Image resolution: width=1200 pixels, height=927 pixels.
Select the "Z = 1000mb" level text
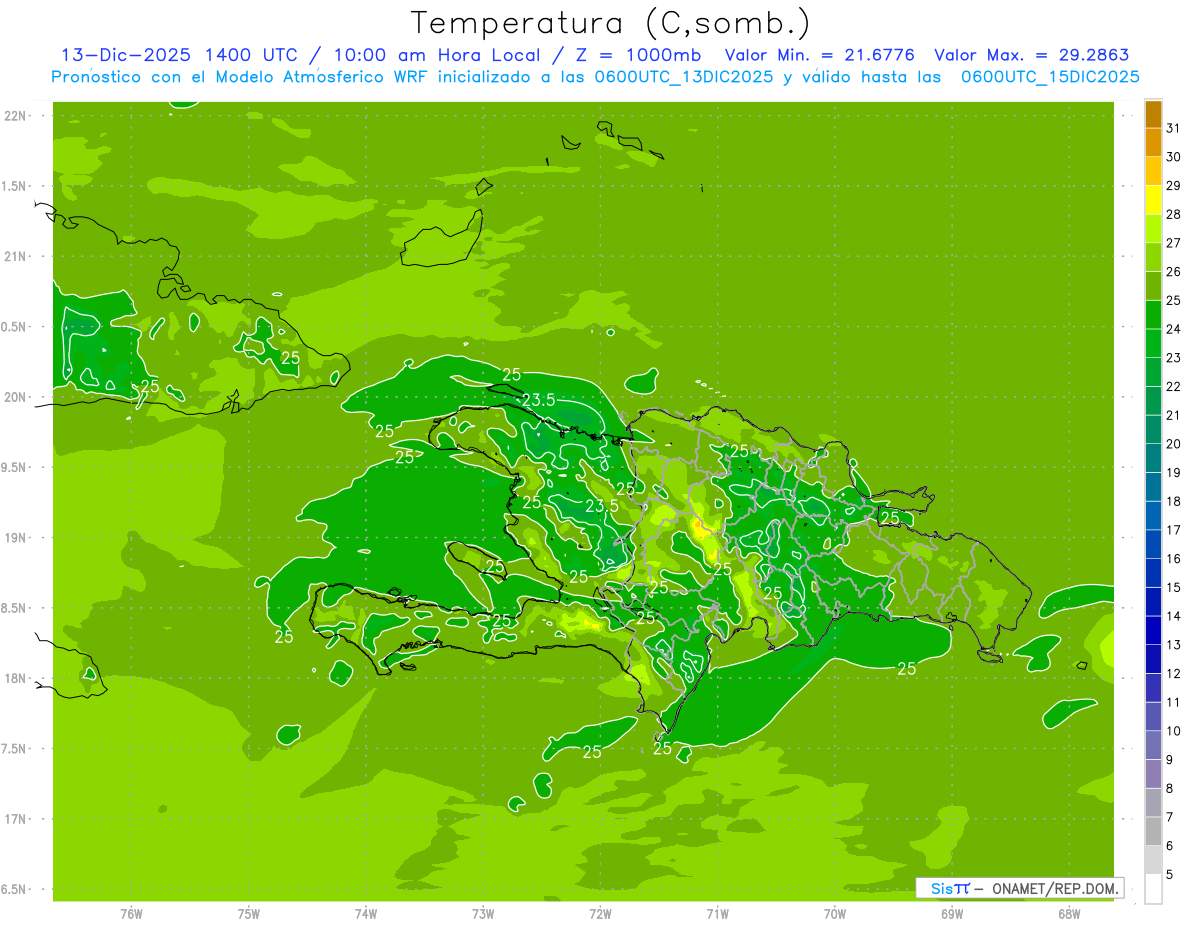(x=634, y=55)
